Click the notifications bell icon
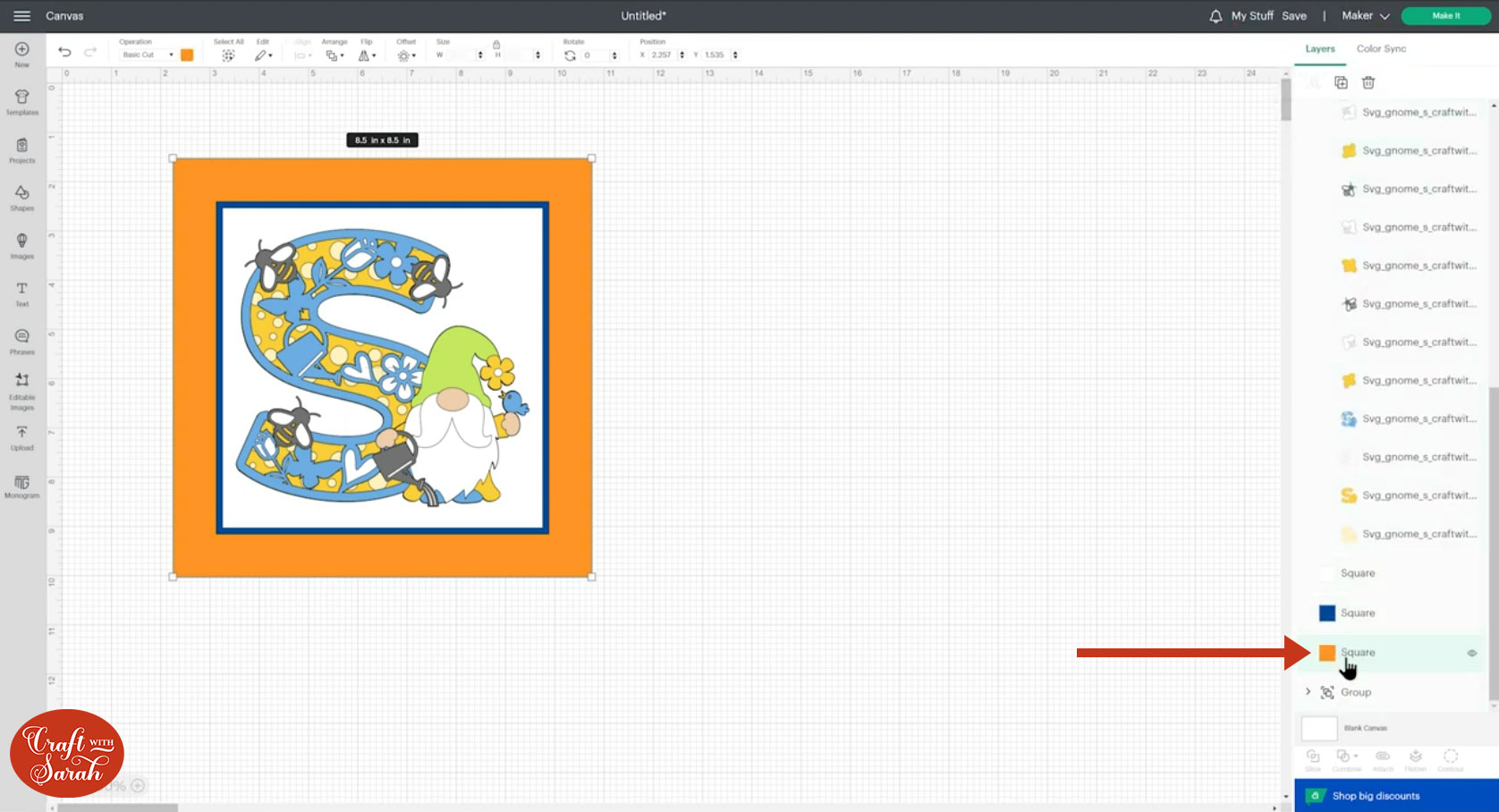This screenshot has width=1499, height=812. [1215, 16]
